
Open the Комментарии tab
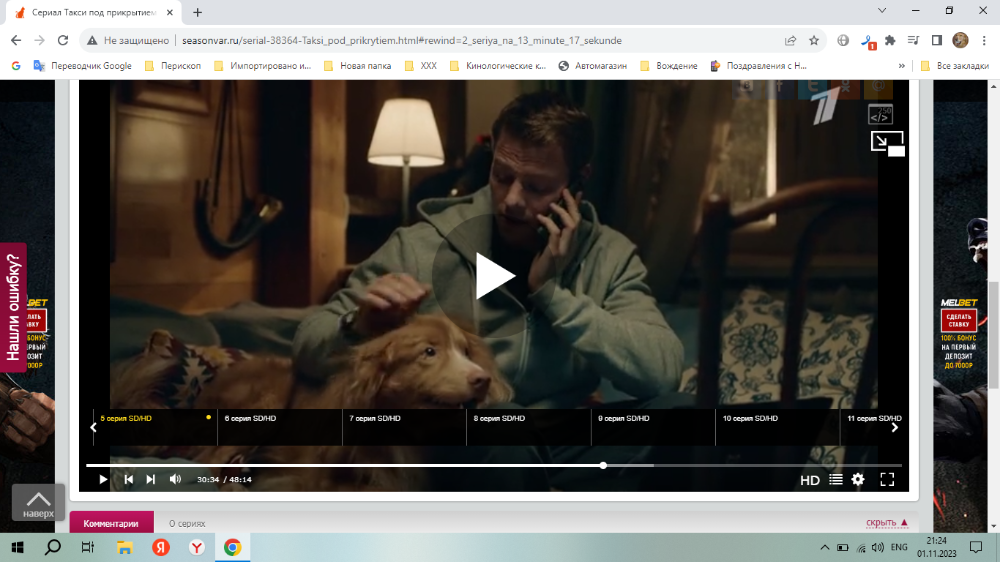[111, 523]
